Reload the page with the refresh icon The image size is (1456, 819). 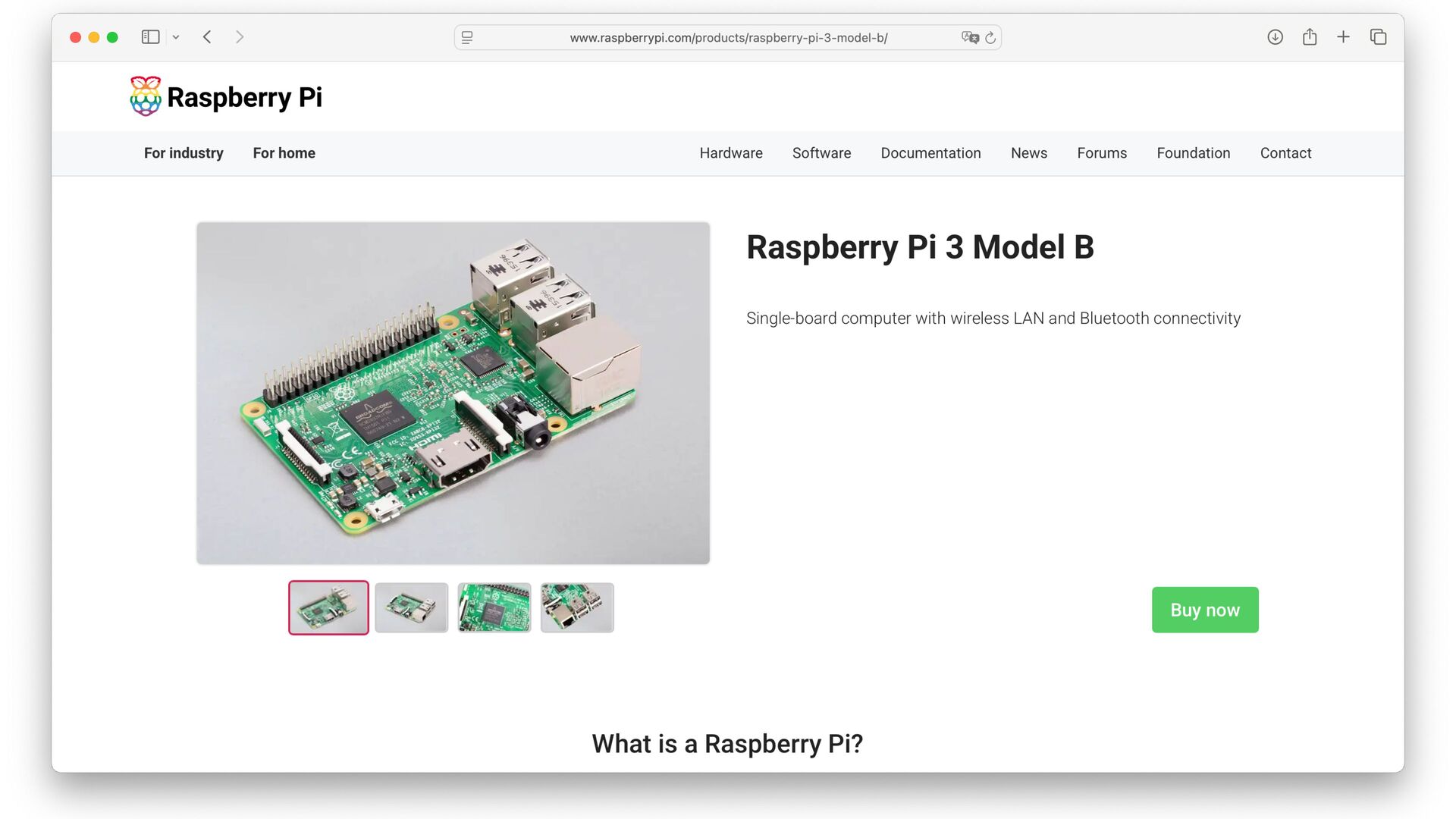990,37
